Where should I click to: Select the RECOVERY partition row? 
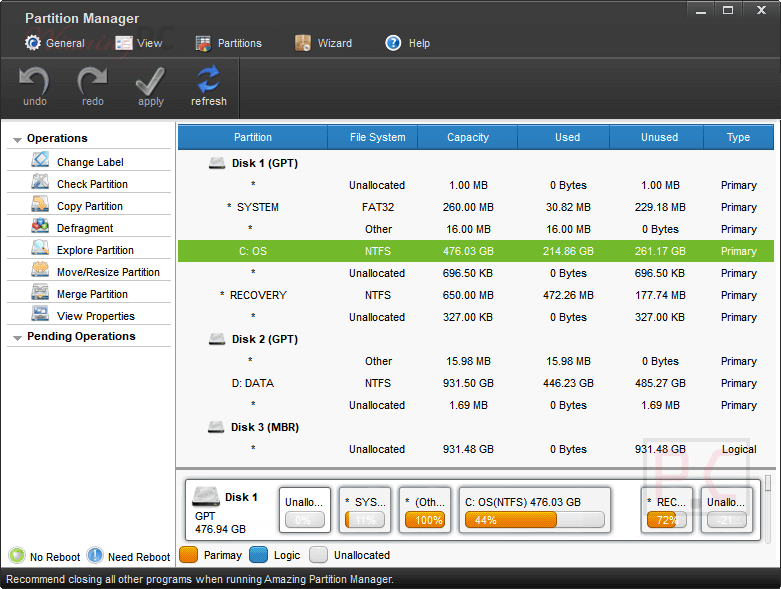pos(476,295)
